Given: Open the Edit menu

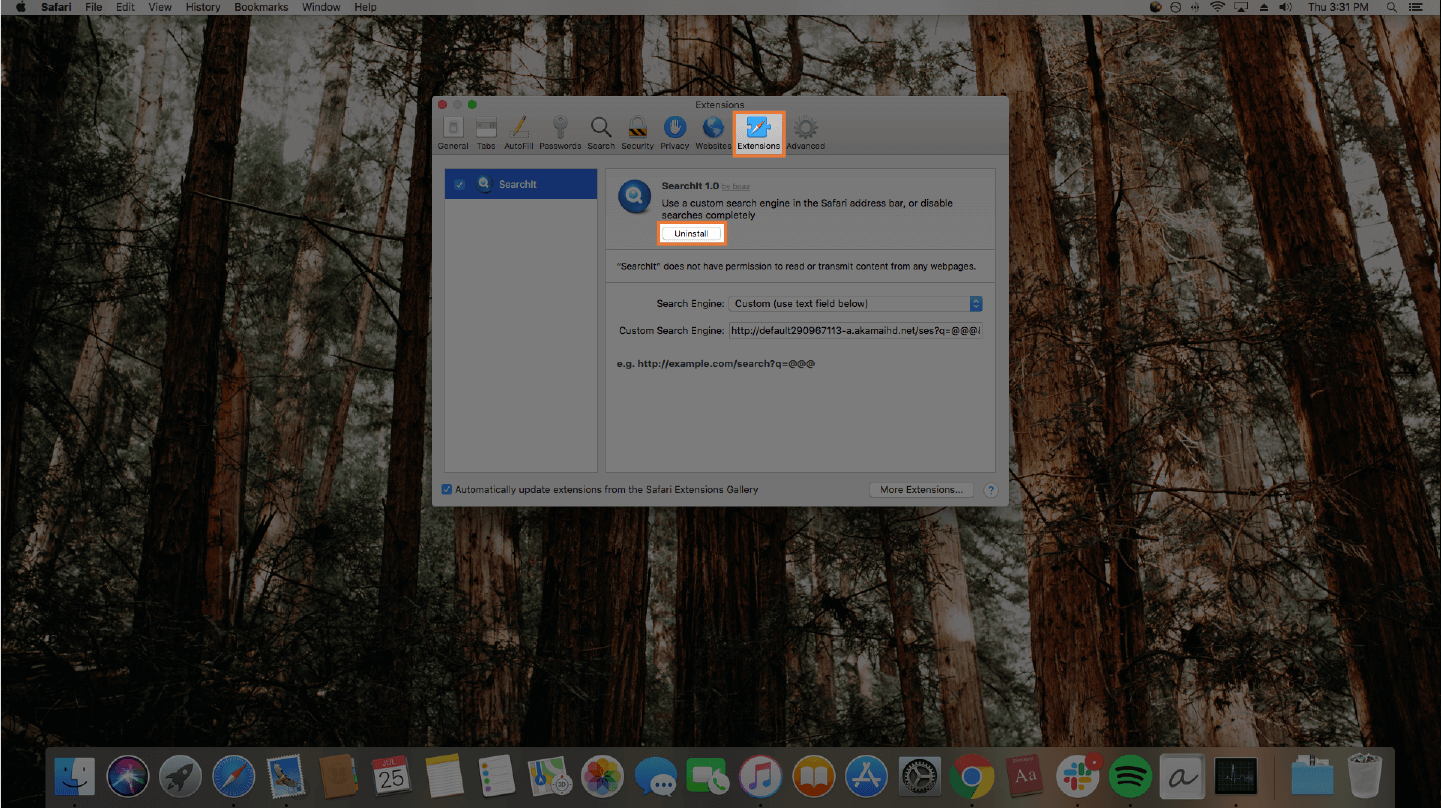Looking at the screenshot, I should [x=125, y=7].
